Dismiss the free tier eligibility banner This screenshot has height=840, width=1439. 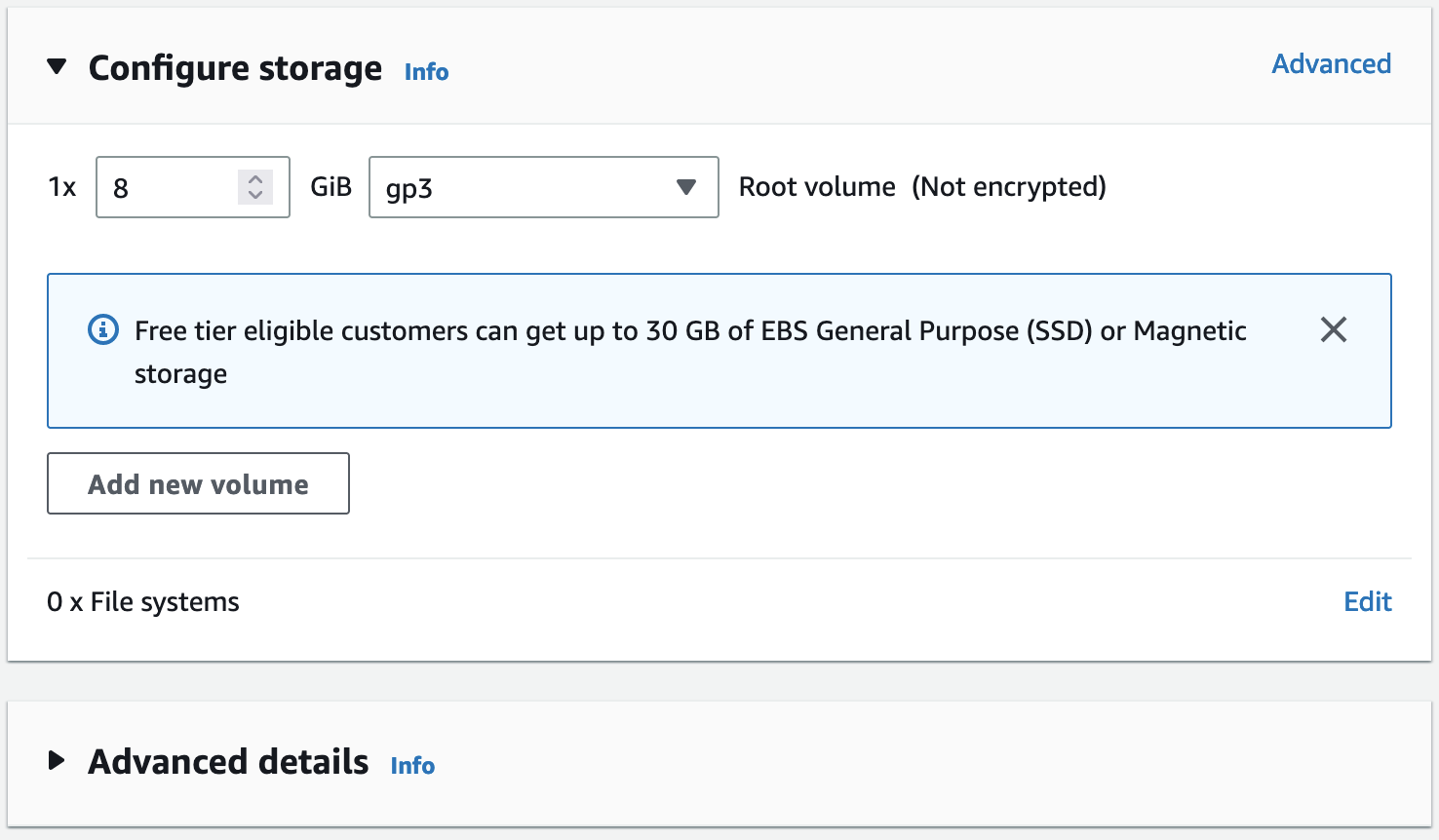[x=1333, y=330]
